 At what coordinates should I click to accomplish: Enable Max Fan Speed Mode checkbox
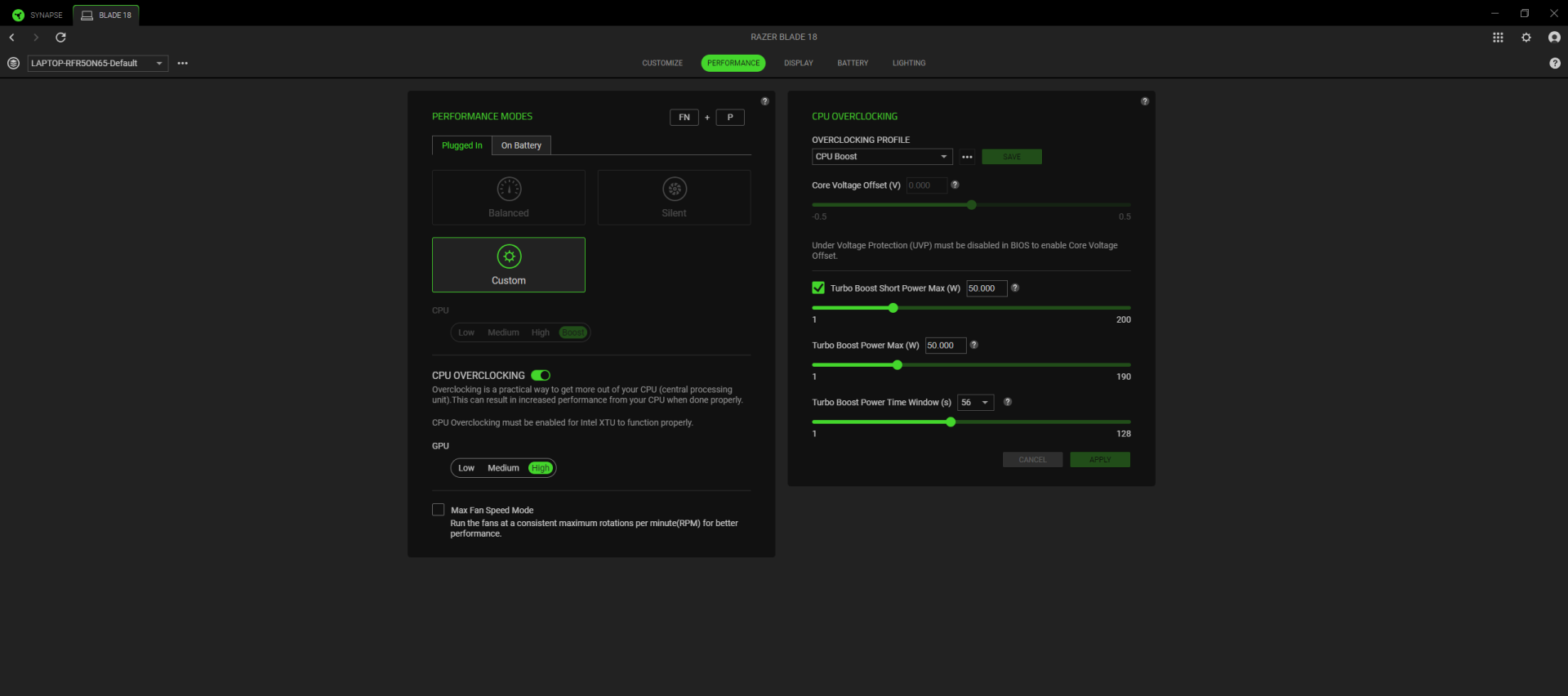coord(439,510)
